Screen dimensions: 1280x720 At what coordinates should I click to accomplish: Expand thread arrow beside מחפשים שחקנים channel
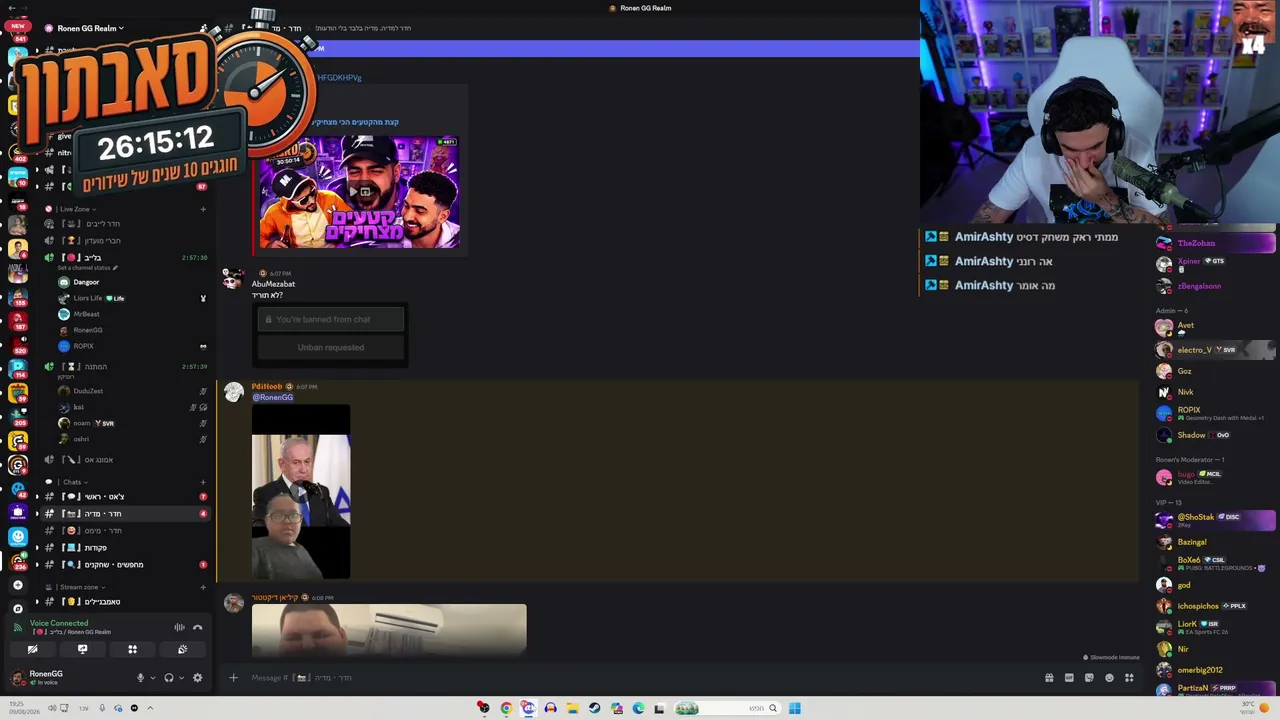37,565
